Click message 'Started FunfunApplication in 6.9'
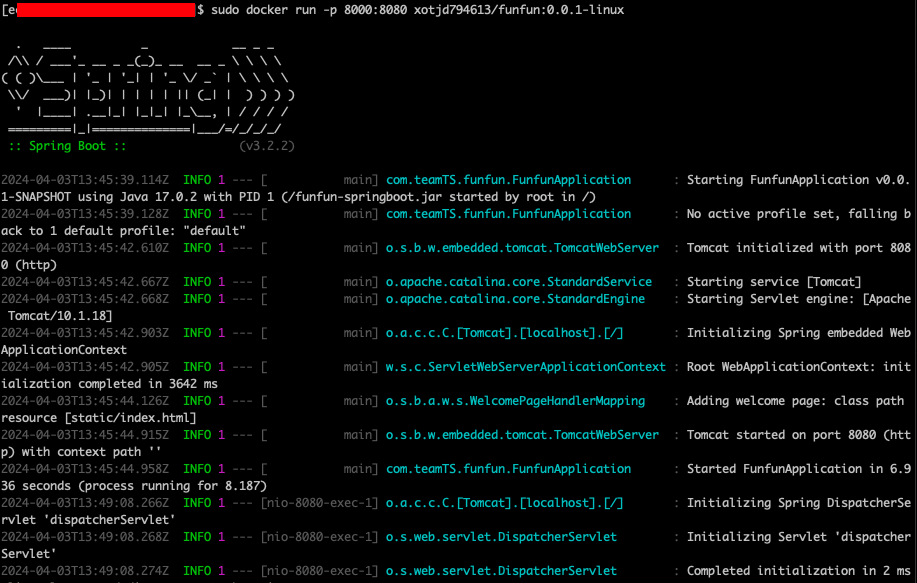Viewport: 917px width, 583px height. coord(799,468)
